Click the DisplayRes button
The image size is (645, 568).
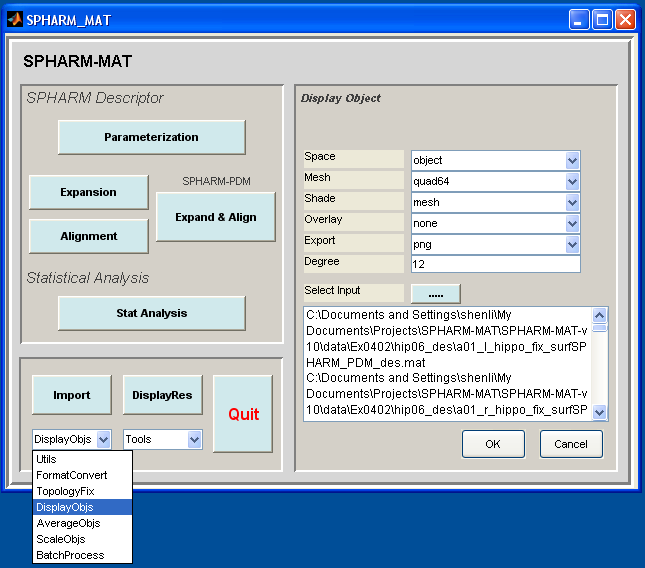[x=162, y=395]
